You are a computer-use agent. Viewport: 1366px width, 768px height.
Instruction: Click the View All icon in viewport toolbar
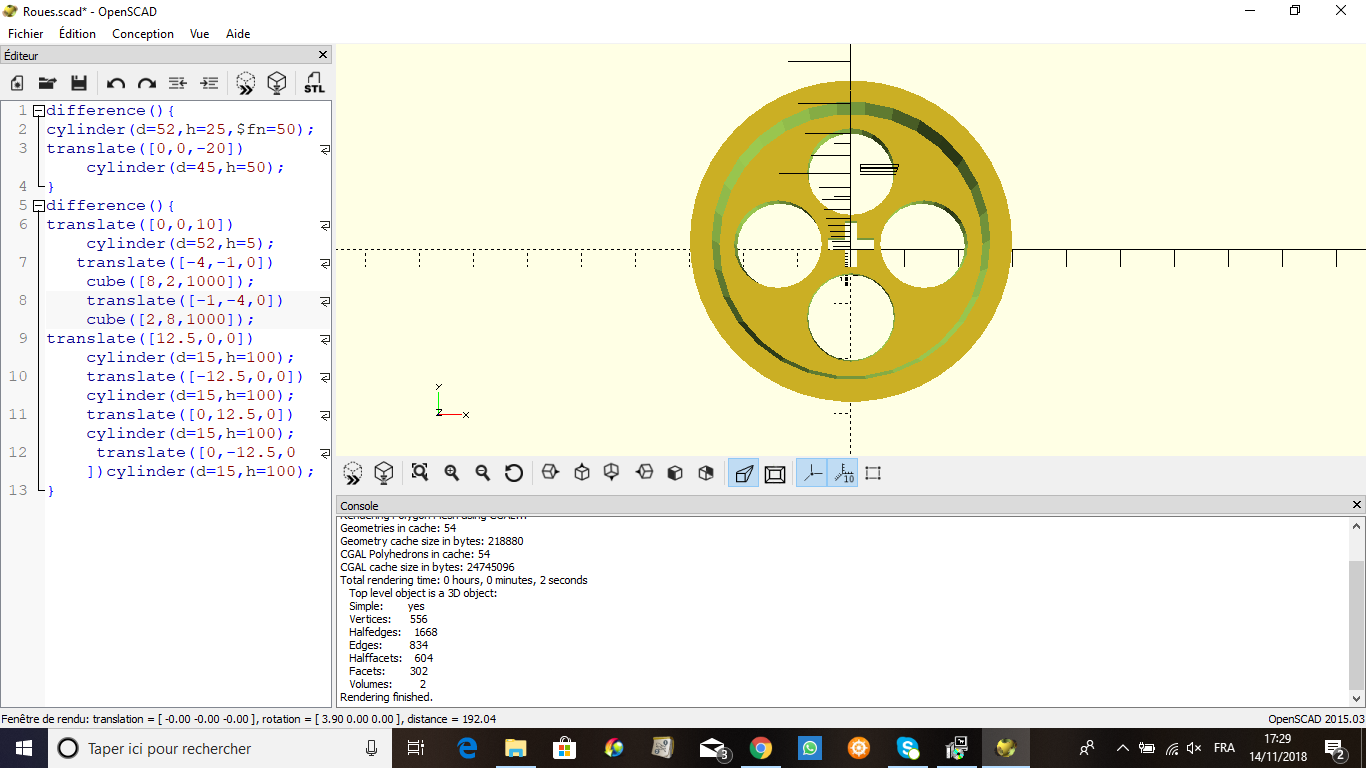click(x=420, y=473)
